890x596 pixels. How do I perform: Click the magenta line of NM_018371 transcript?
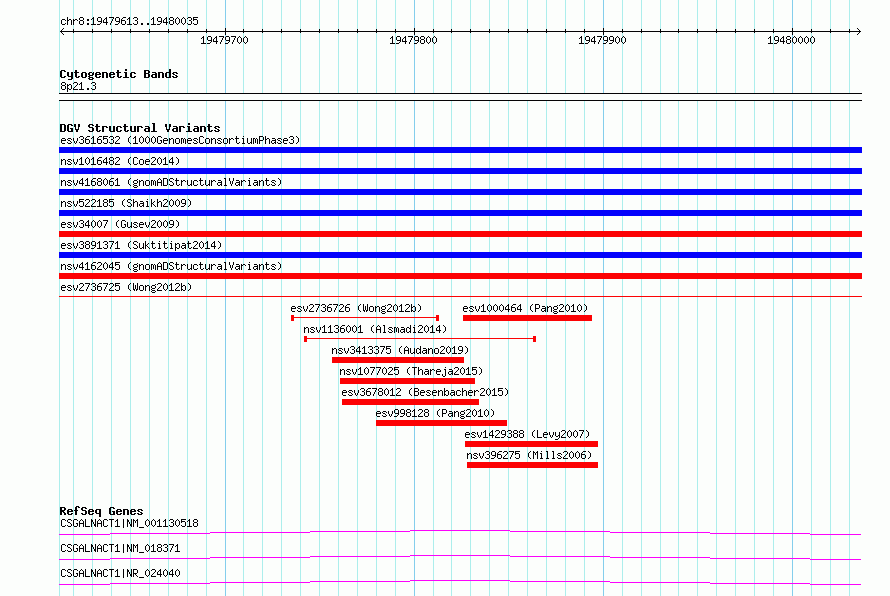click(460, 557)
